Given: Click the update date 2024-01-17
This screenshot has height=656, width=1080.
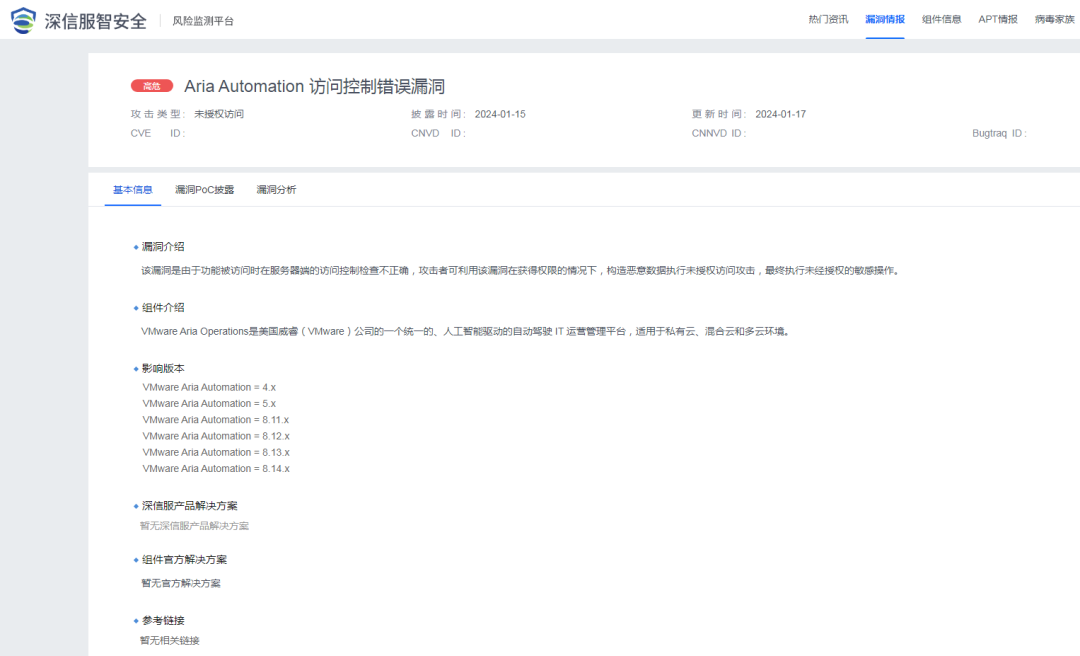Looking at the screenshot, I should [x=780, y=114].
